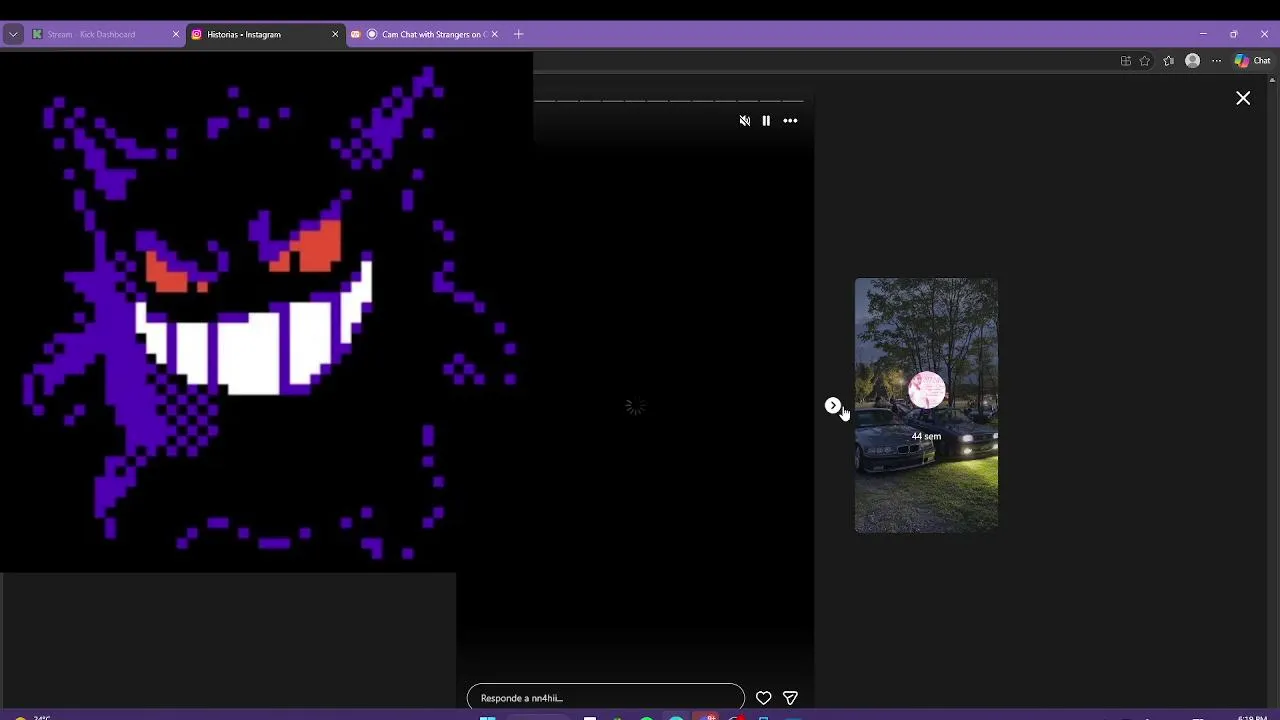The image size is (1280, 720).
Task: Go to the next story arrow
Action: point(833,405)
